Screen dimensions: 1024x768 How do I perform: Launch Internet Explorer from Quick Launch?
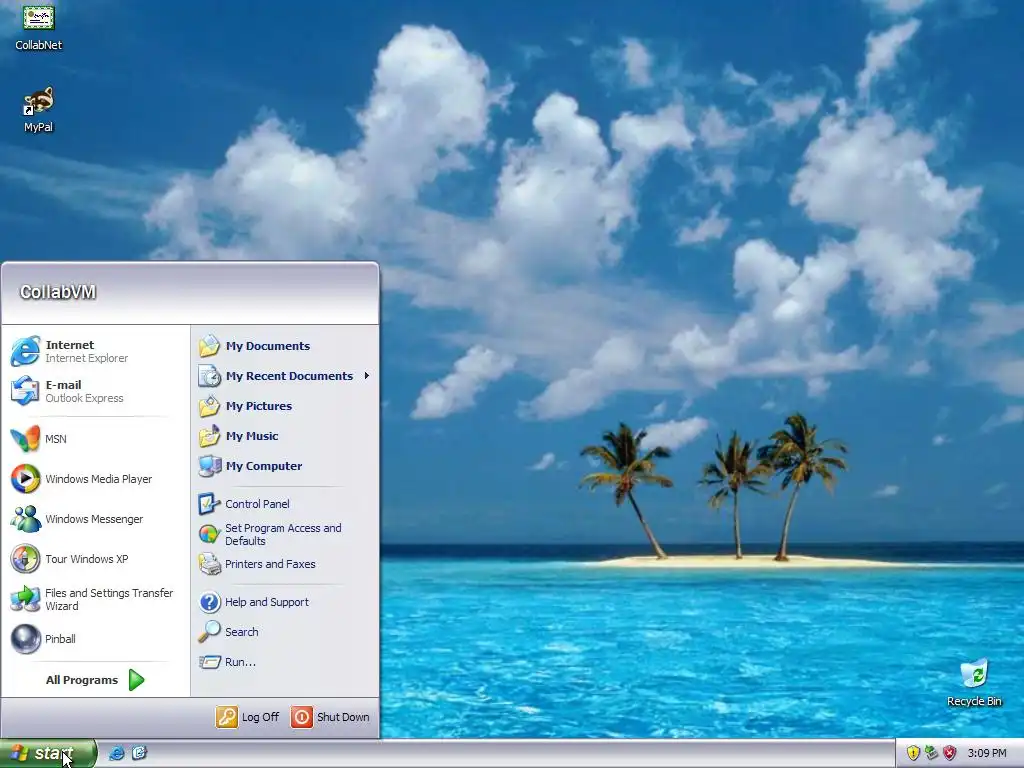(x=116, y=753)
